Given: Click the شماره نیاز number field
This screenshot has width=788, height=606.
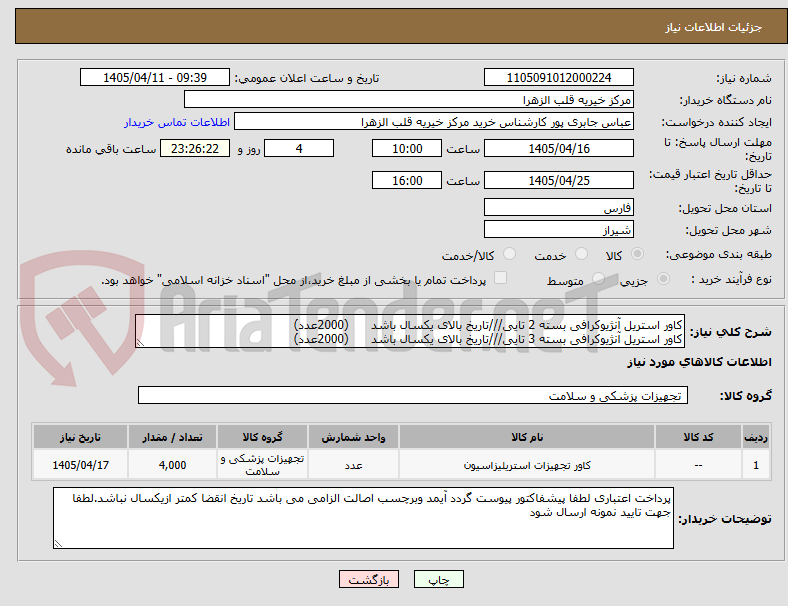Looking at the screenshot, I should pos(558,77).
